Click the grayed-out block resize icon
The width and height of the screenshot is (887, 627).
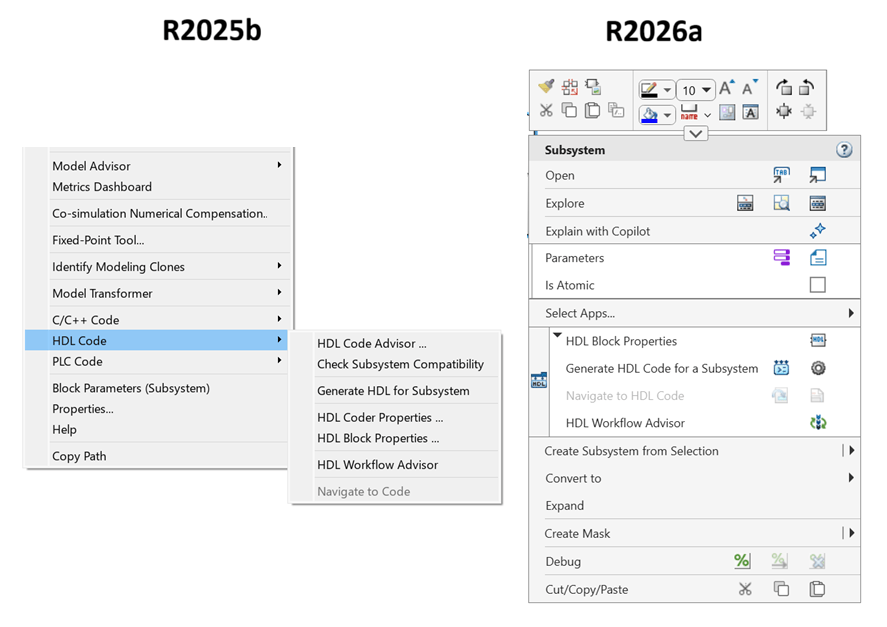(808, 111)
